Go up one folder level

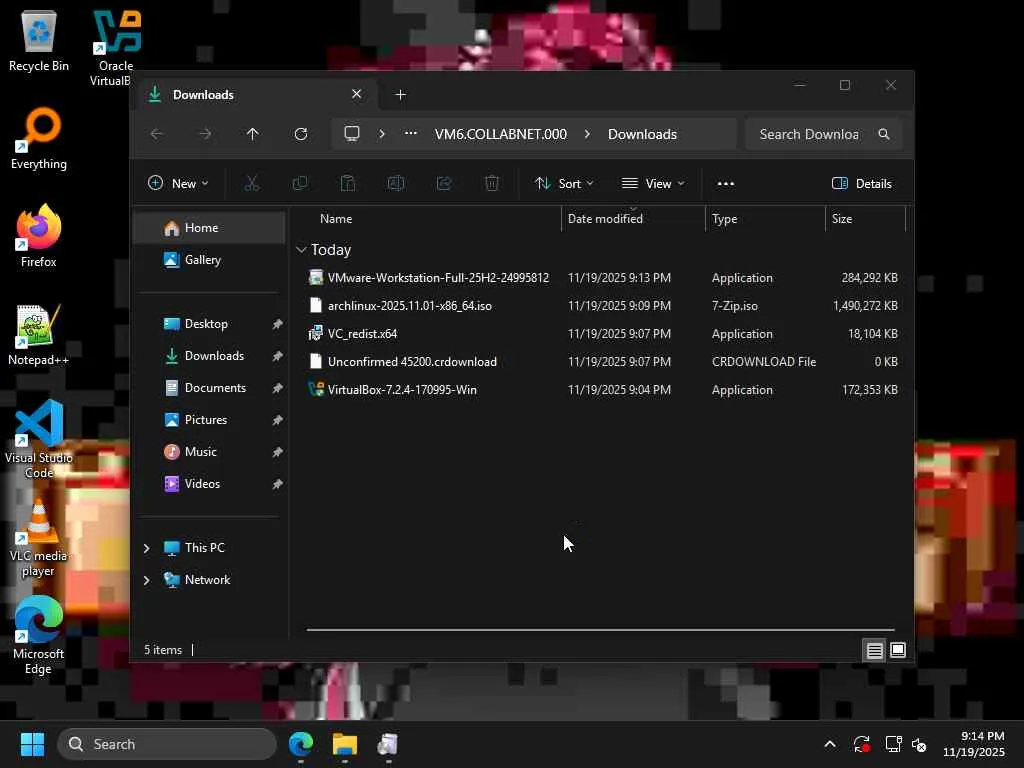pyautogui.click(x=252, y=134)
